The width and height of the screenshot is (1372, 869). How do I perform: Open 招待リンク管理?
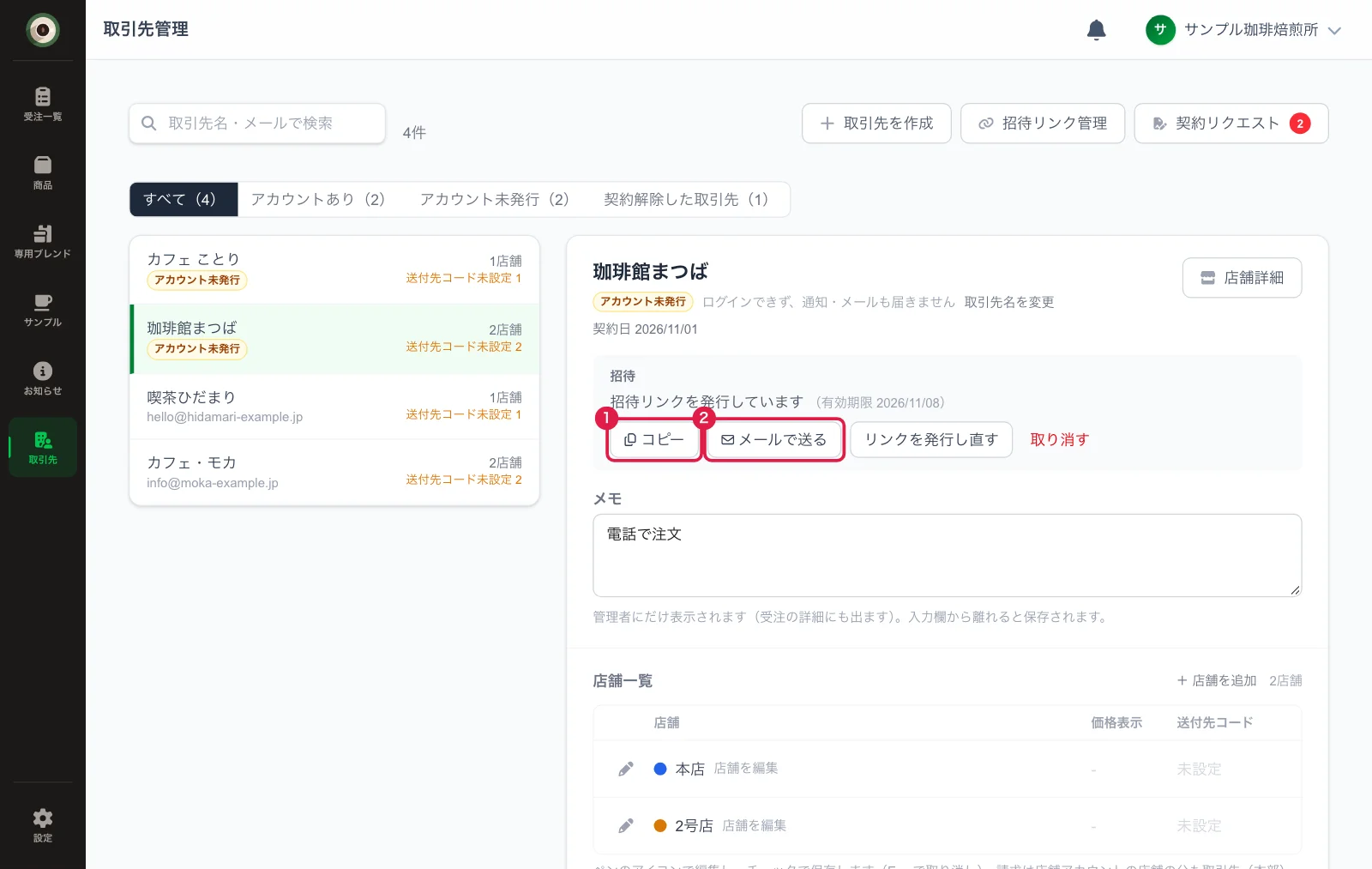(1043, 124)
